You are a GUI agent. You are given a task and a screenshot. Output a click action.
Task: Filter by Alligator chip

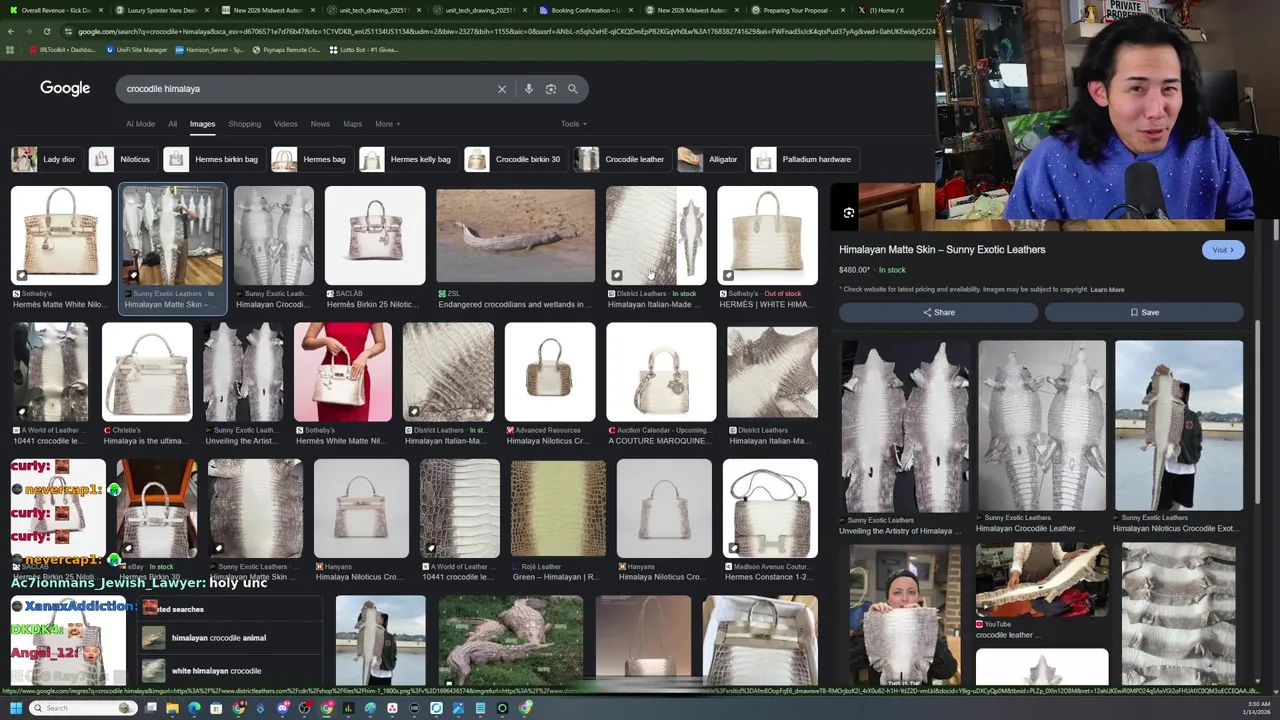tap(709, 159)
